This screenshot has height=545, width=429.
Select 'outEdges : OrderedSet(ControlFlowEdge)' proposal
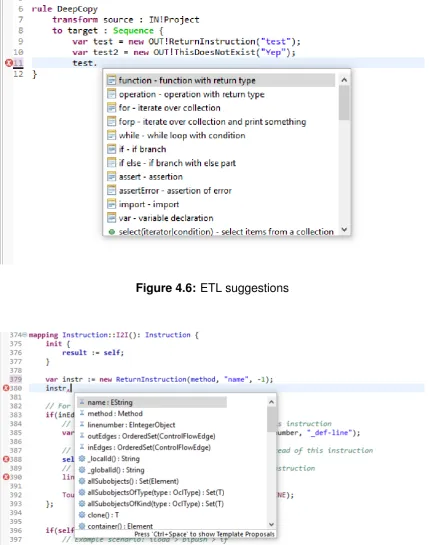click(151, 436)
